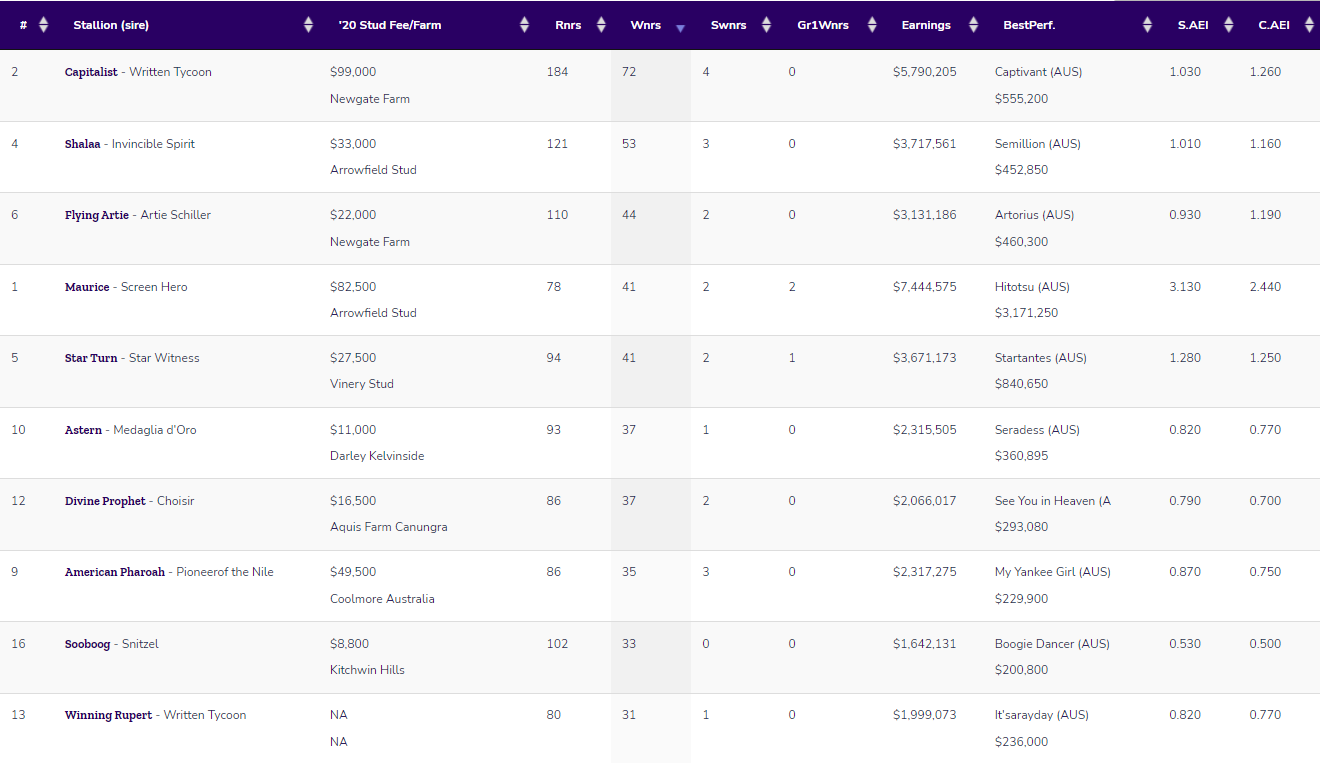Viewport: 1320px width, 763px height.
Task: Click sort arrows beside the # column
Action: (43, 25)
